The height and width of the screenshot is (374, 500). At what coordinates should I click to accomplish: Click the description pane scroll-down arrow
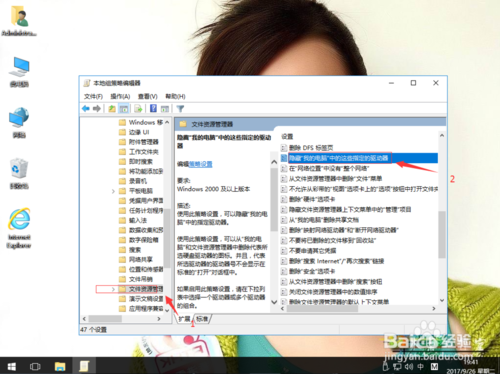point(274,302)
